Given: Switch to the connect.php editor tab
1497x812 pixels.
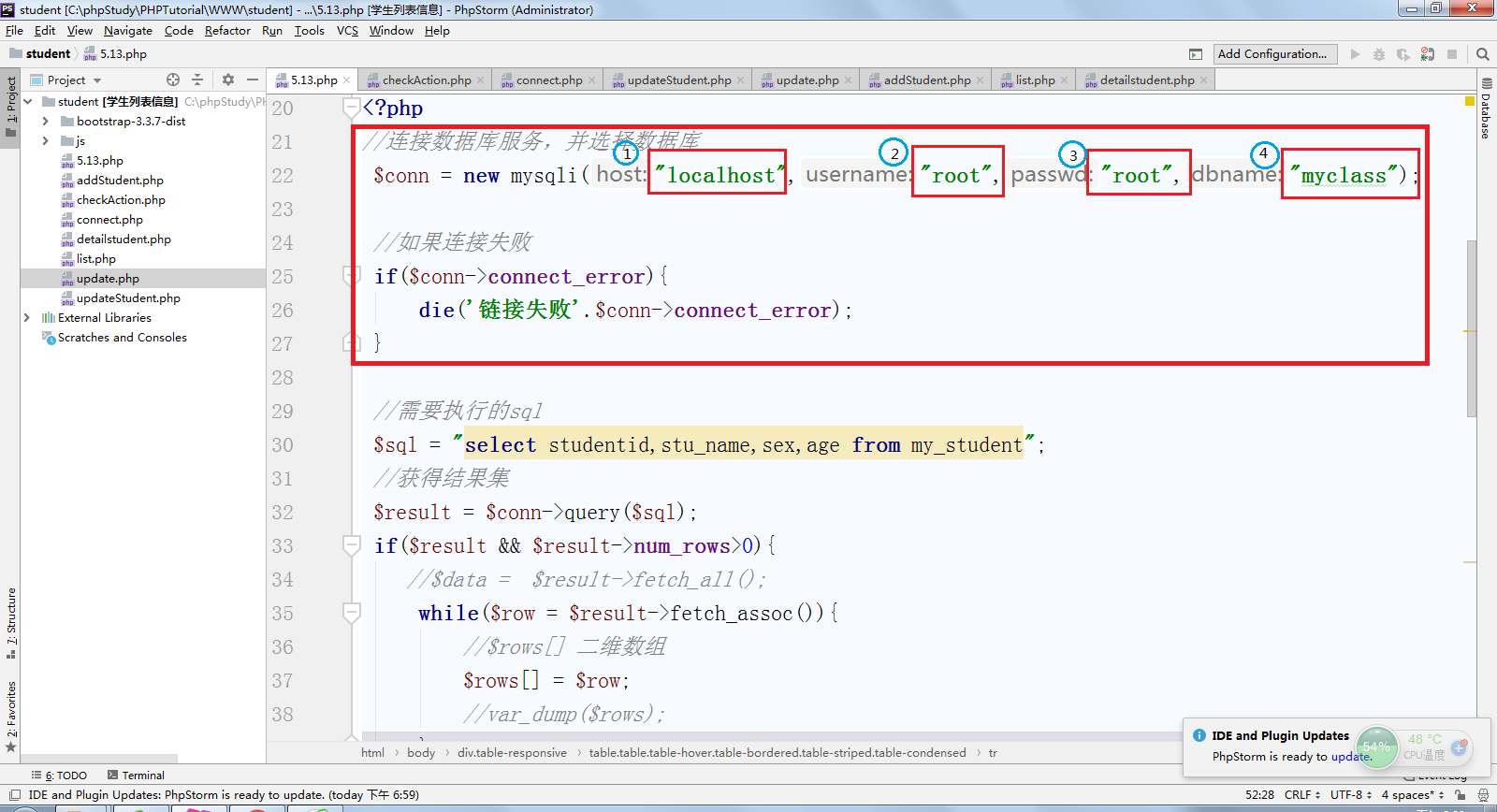Looking at the screenshot, I should click(x=549, y=80).
